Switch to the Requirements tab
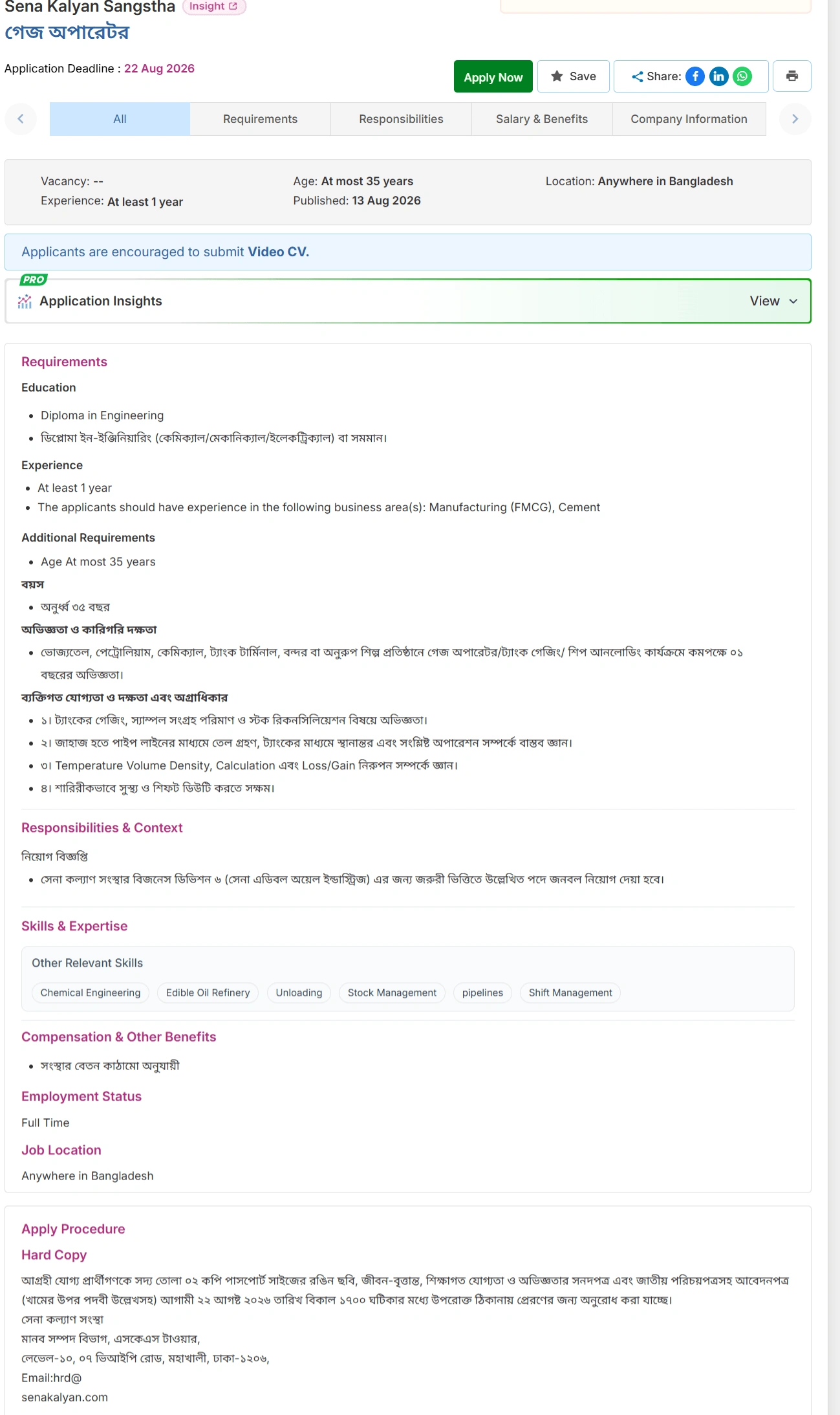Viewport: 840px width, 1415px height. click(x=261, y=119)
